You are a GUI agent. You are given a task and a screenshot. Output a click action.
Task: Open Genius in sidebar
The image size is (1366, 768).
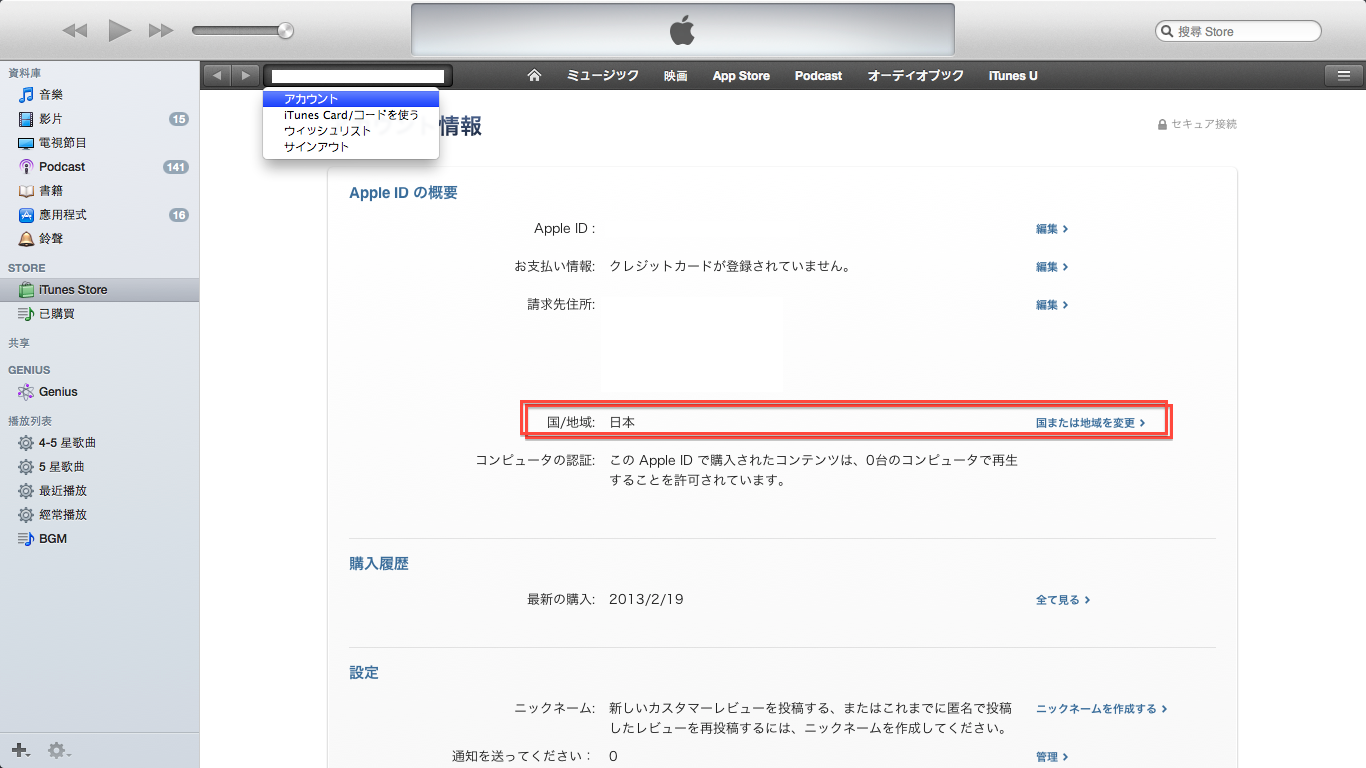coord(58,392)
